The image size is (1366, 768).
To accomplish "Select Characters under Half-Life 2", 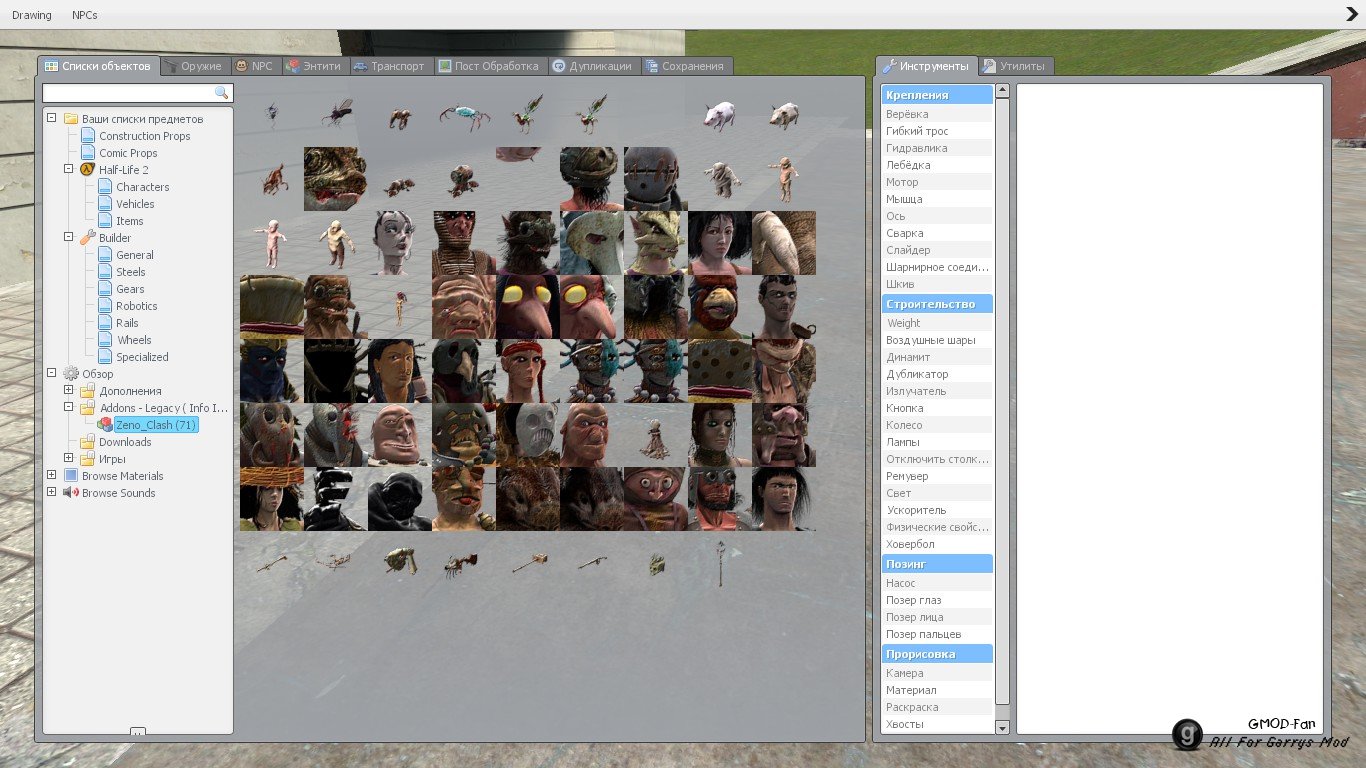I will (x=142, y=187).
